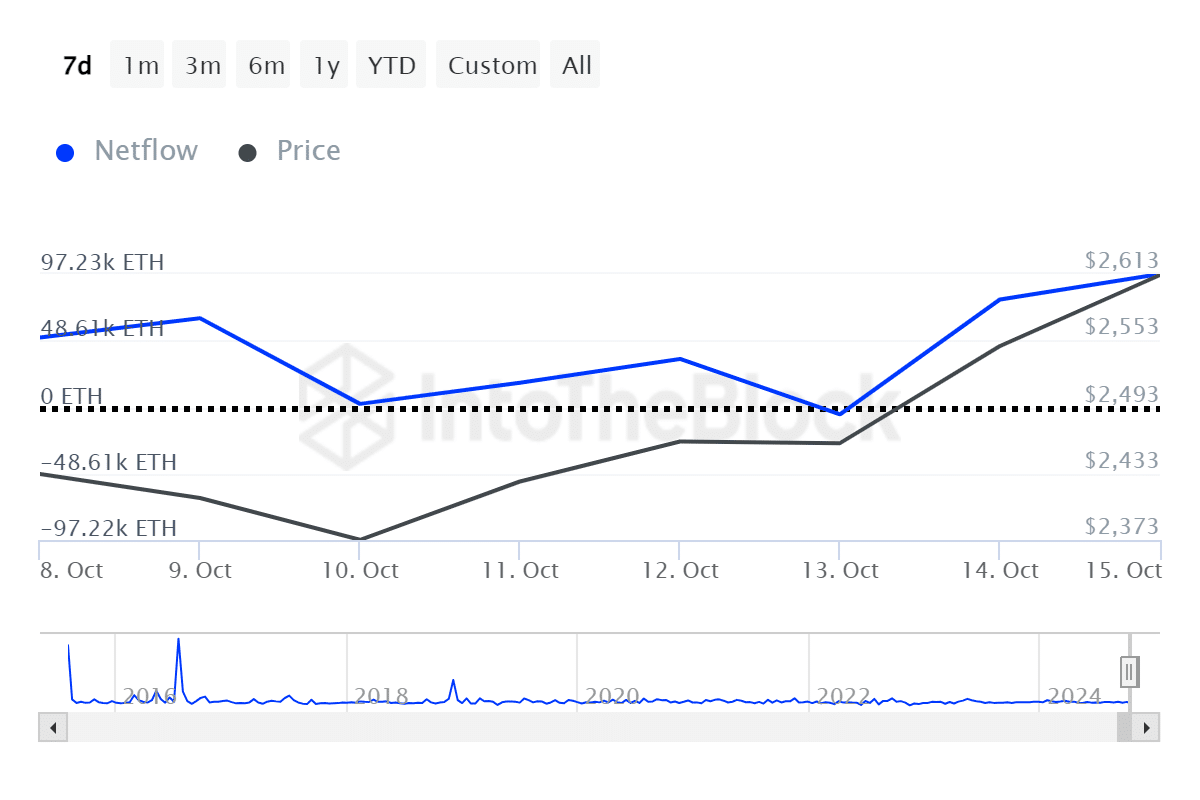This screenshot has width=1200, height=800.
Task: Toggle the Netflow series visibility
Action: [146, 150]
